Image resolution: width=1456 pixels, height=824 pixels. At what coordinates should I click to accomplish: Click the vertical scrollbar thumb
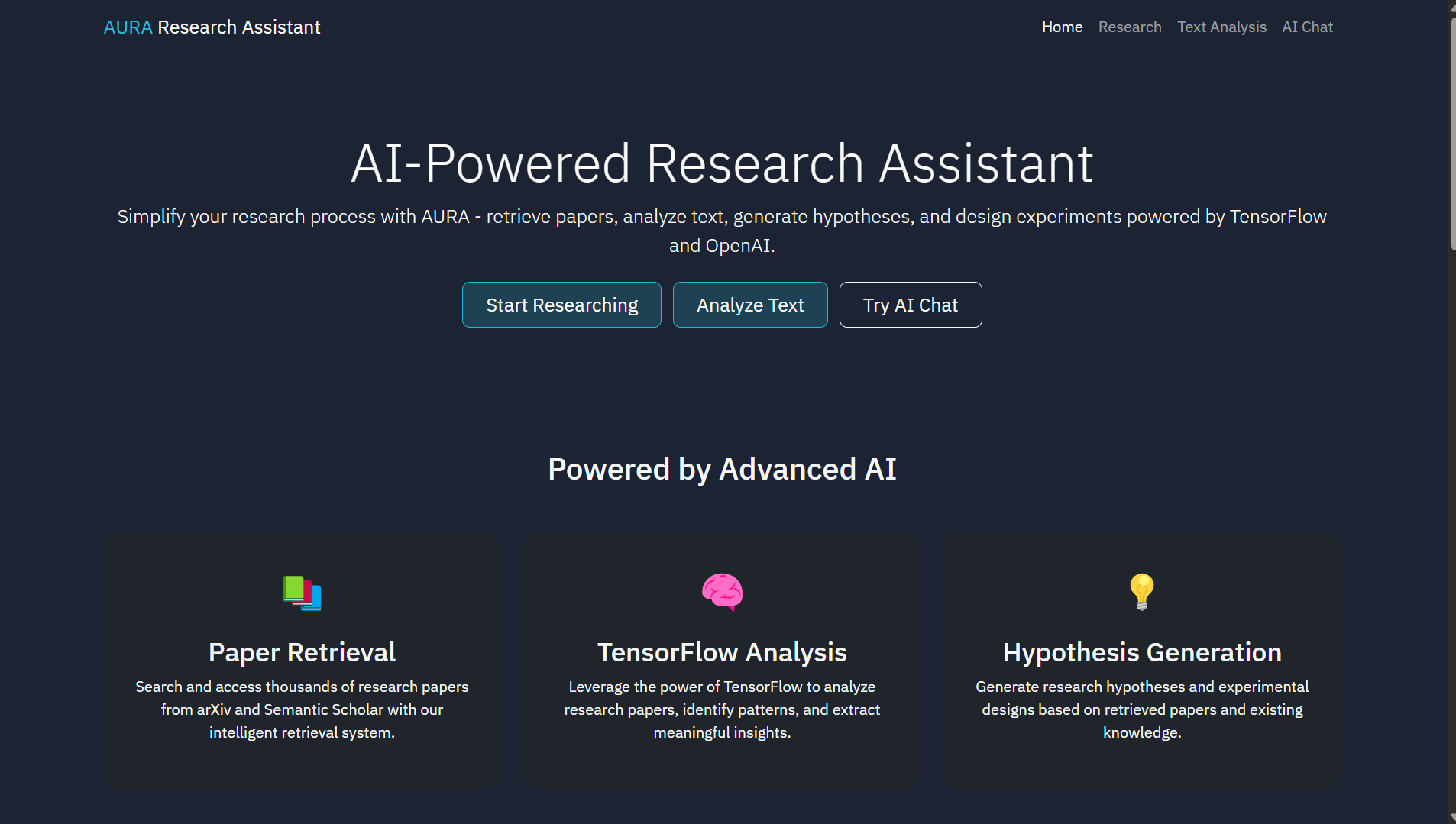pyautogui.click(x=1452, y=134)
